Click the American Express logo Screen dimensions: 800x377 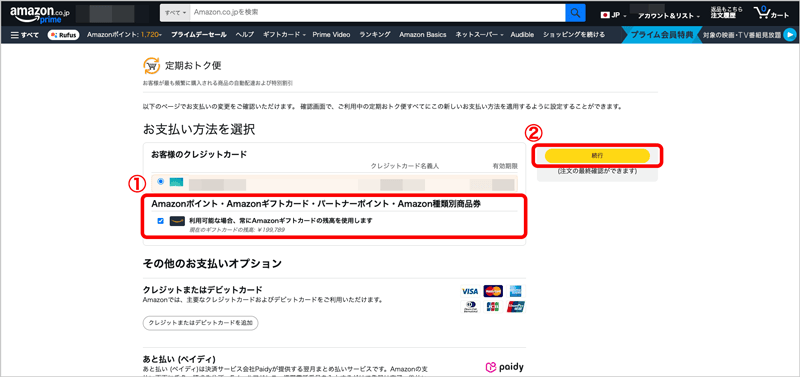point(516,291)
